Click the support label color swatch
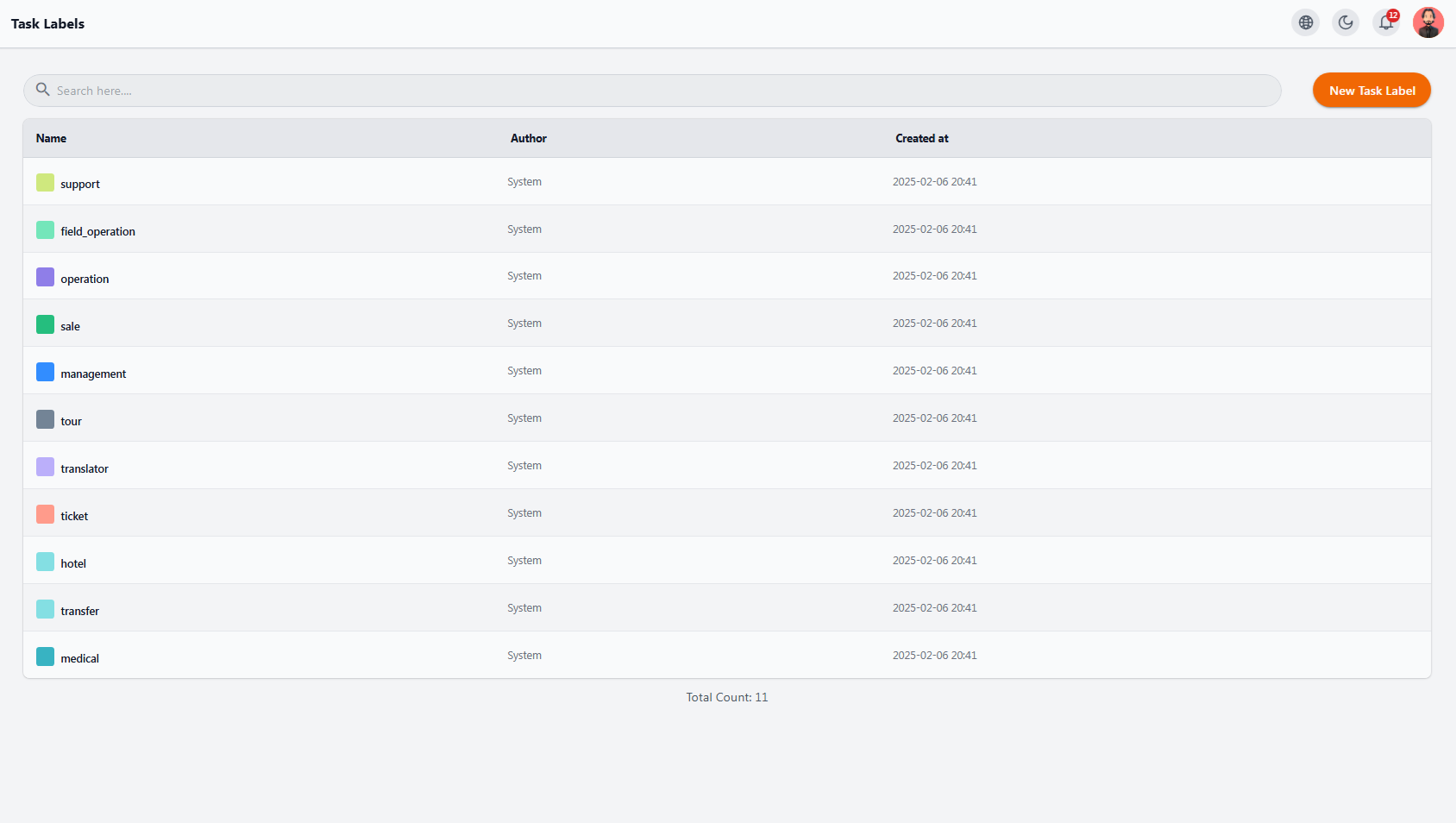 [x=45, y=183]
